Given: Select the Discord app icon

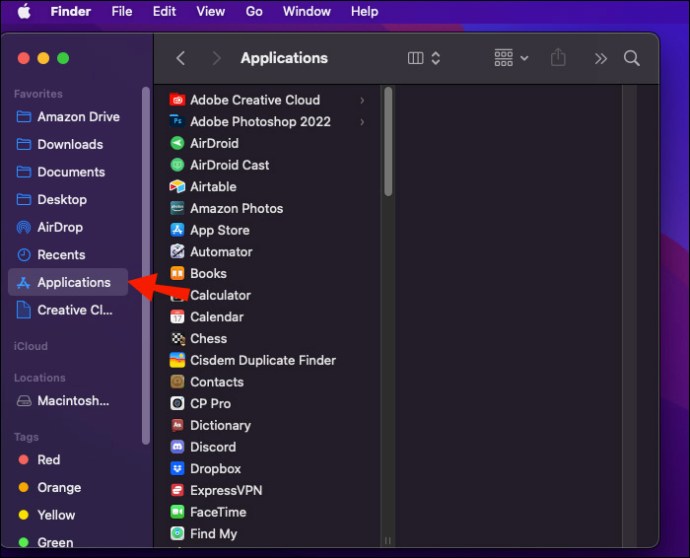Looking at the screenshot, I should click(x=177, y=447).
